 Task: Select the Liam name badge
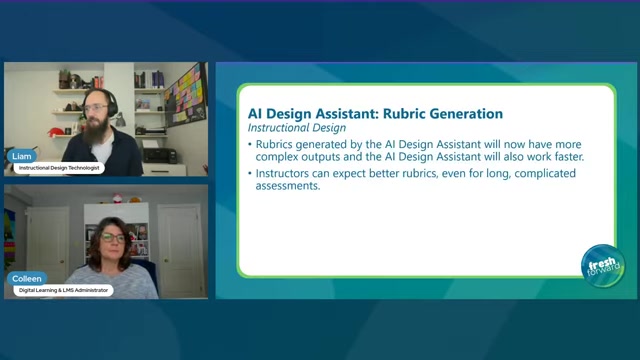tap(22, 156)
